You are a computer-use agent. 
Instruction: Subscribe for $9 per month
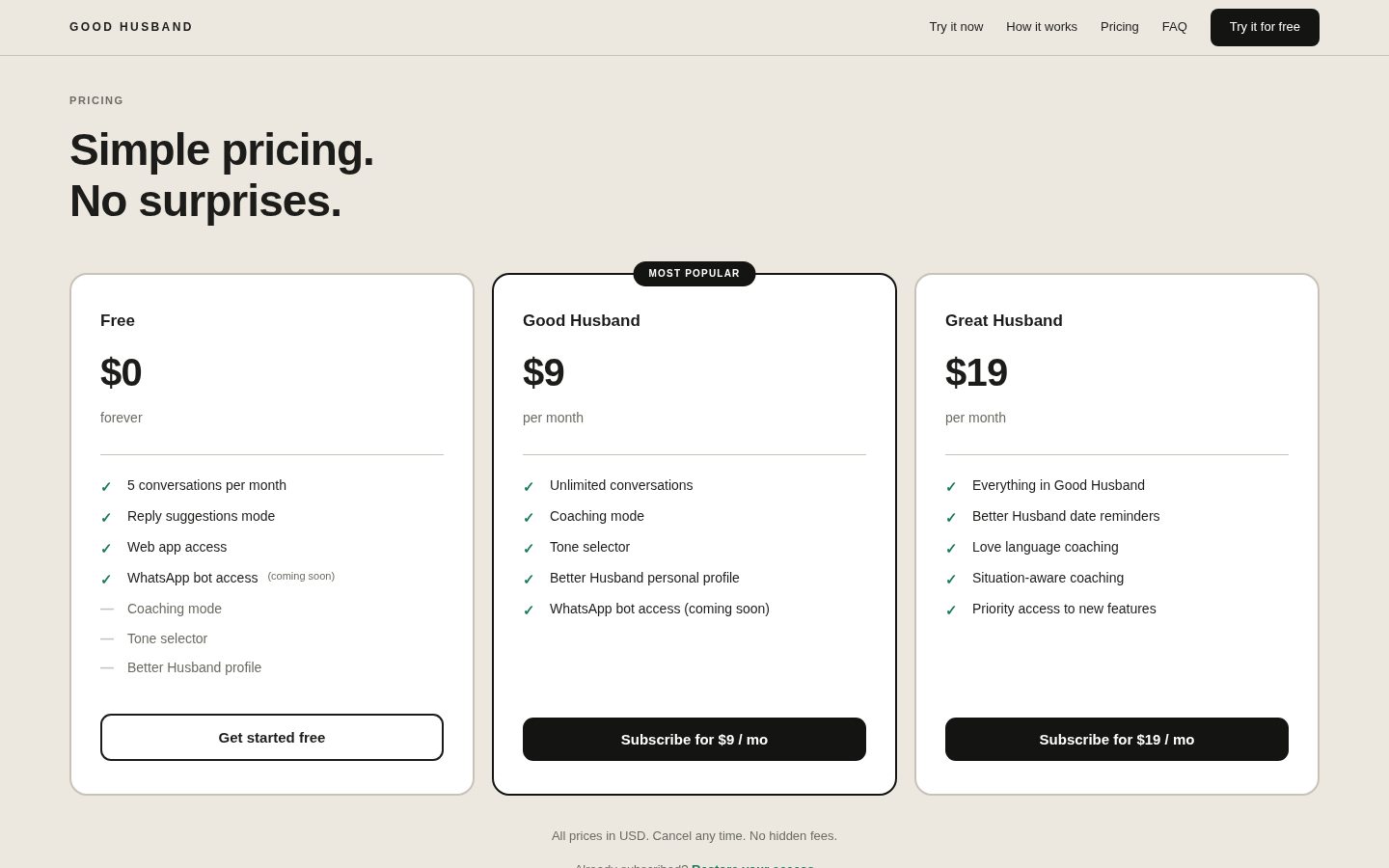[694, 740]
